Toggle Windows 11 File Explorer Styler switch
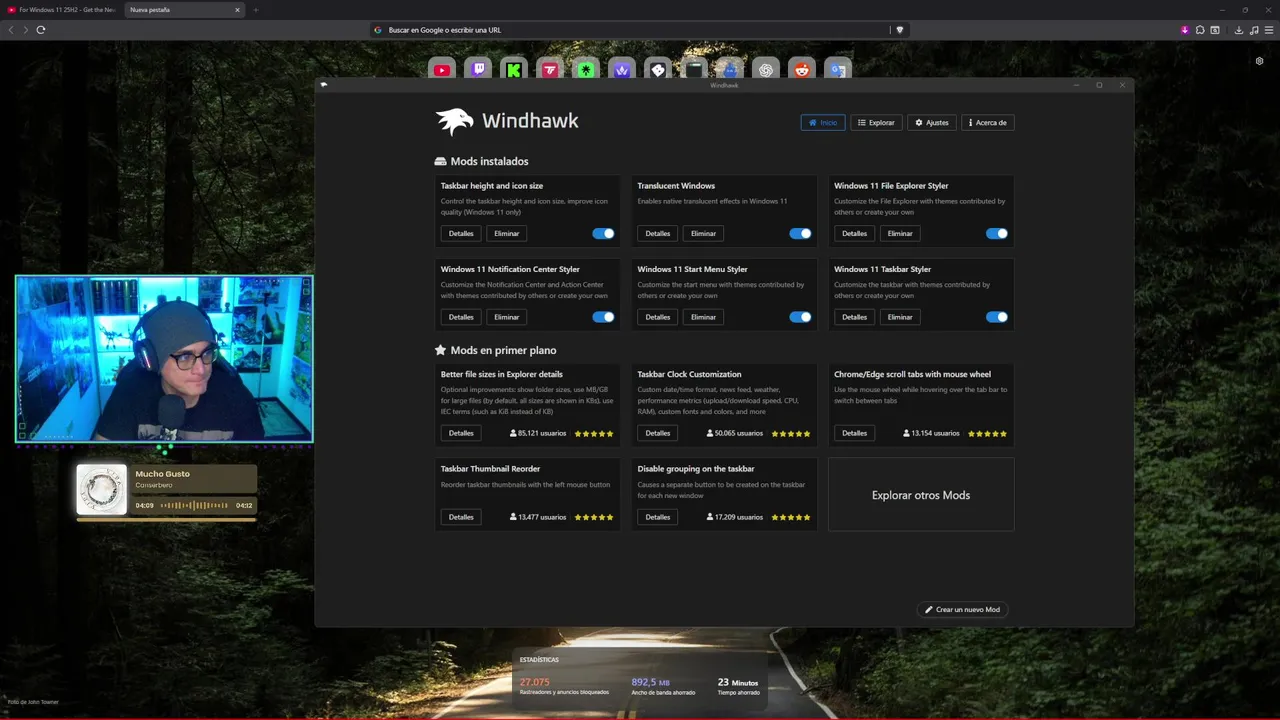The width and height of the screenshot is (1280, 720). click(x=997, y=233)
